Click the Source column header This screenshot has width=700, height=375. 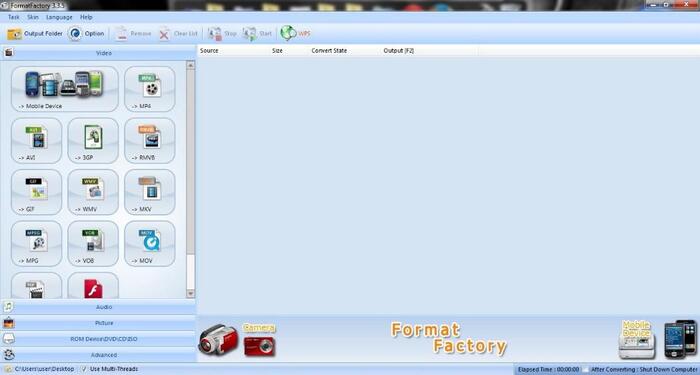click(x=234, y=51)
